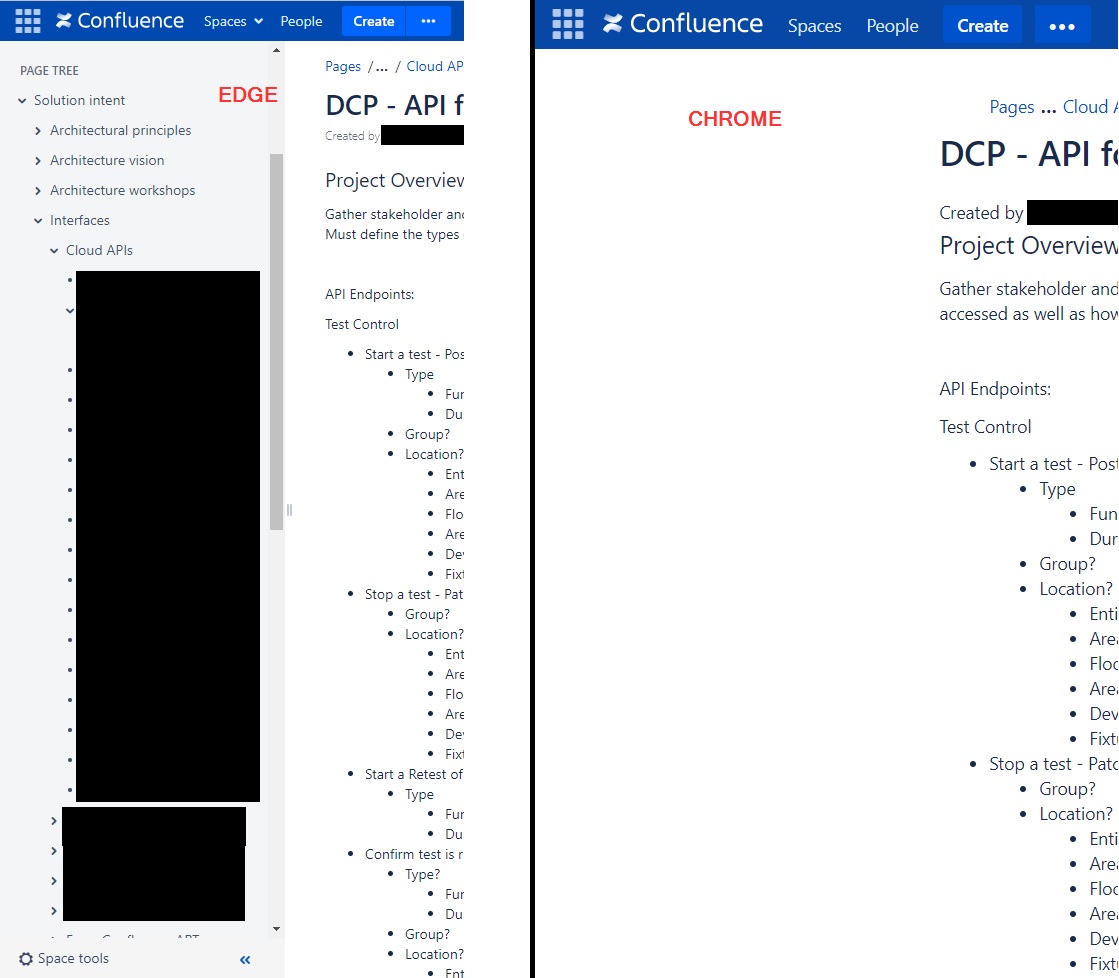Open Spaces menu in Chrome window
Viewport: 1119px width, 978px height.
tap(814, 26)
